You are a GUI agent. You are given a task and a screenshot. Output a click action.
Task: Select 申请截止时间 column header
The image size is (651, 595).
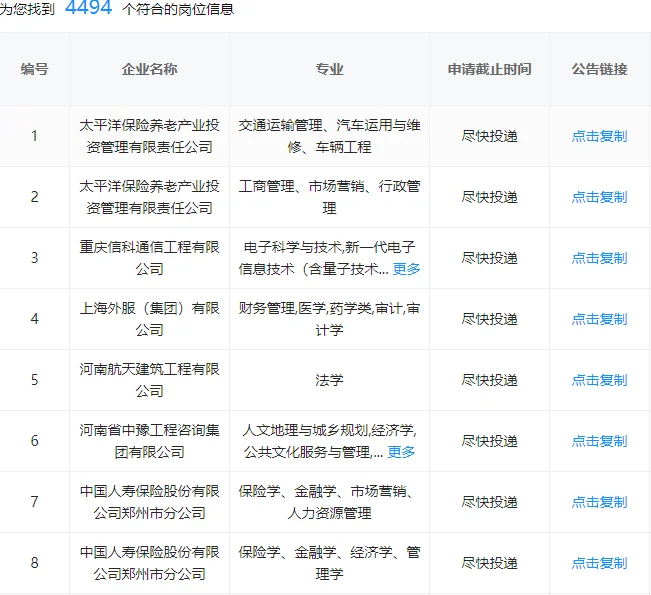pos(489,69)
